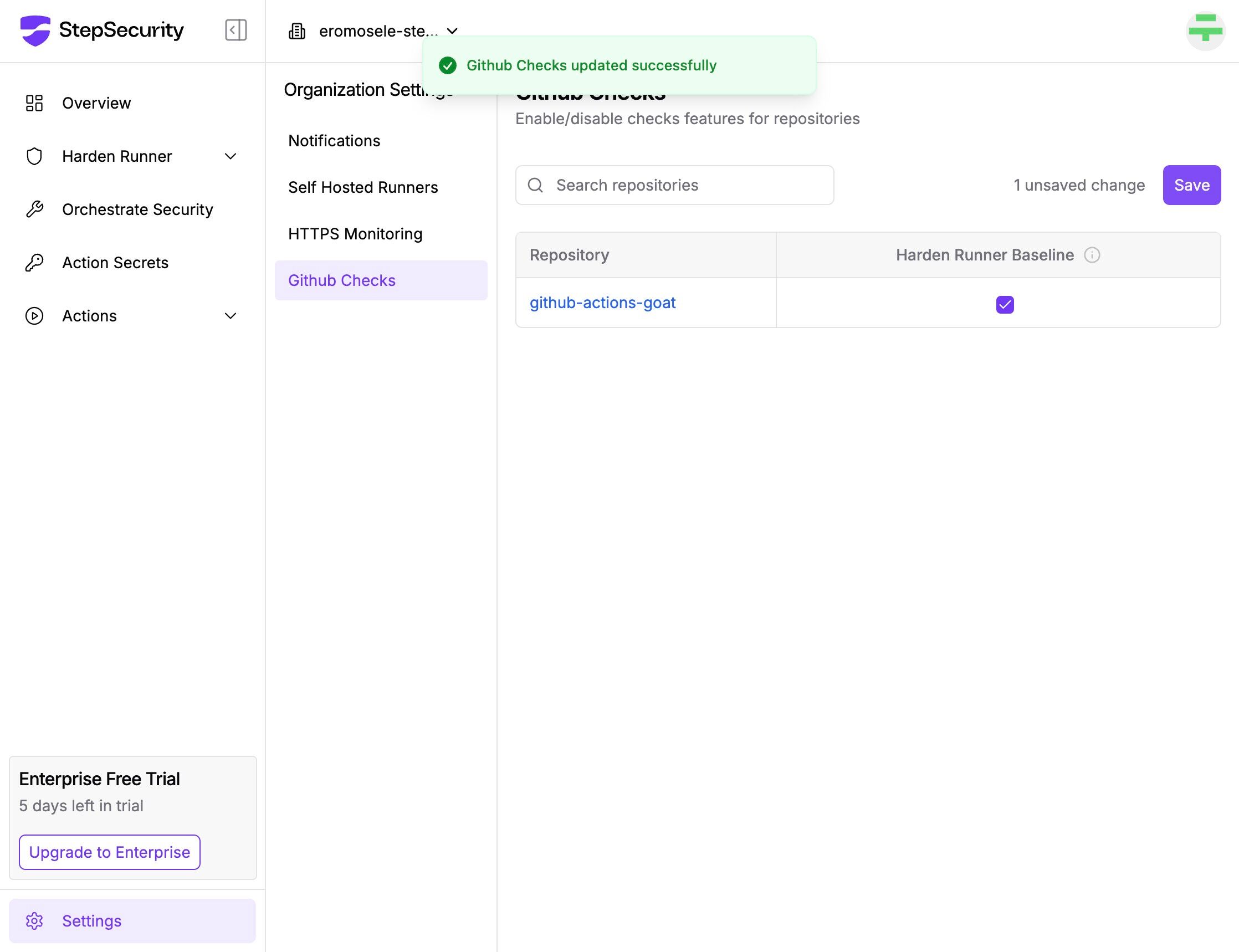This screenshot has width=1239, height=952.
Task: Expand the Harden Runner menu chevron
Action: coord(231,156)
